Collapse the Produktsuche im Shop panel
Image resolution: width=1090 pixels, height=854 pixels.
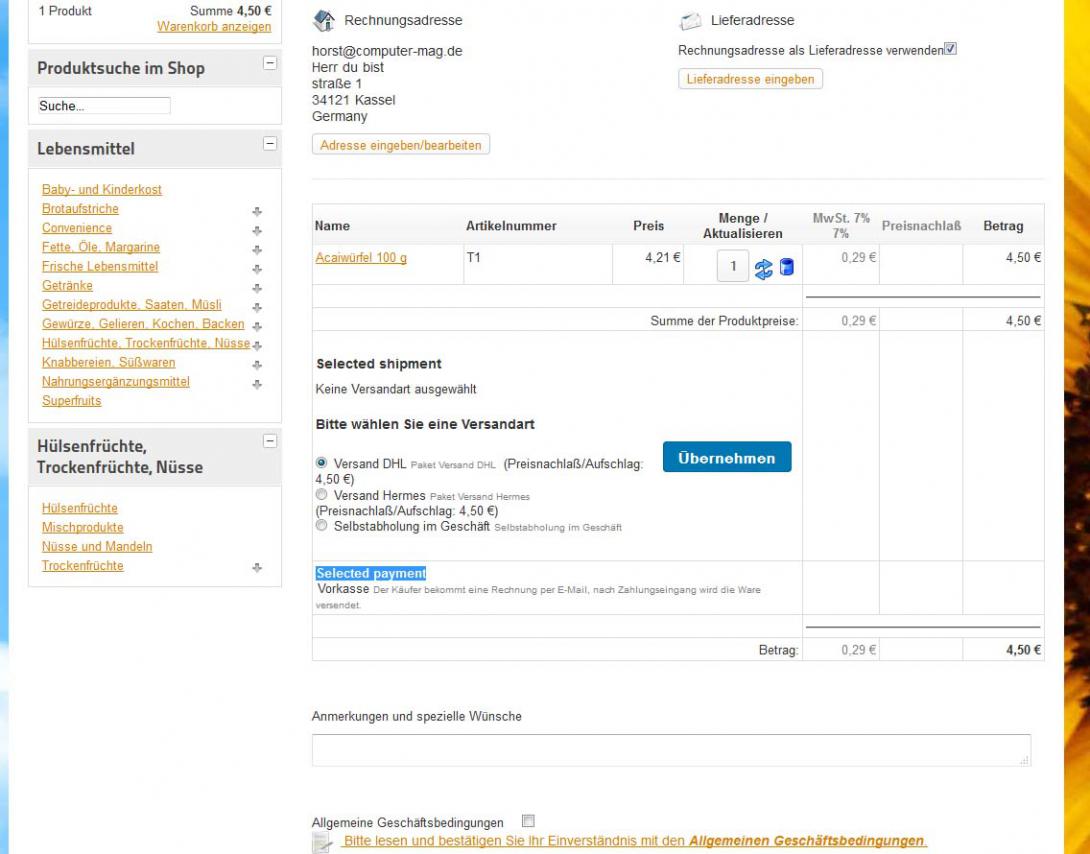[269, 63]
